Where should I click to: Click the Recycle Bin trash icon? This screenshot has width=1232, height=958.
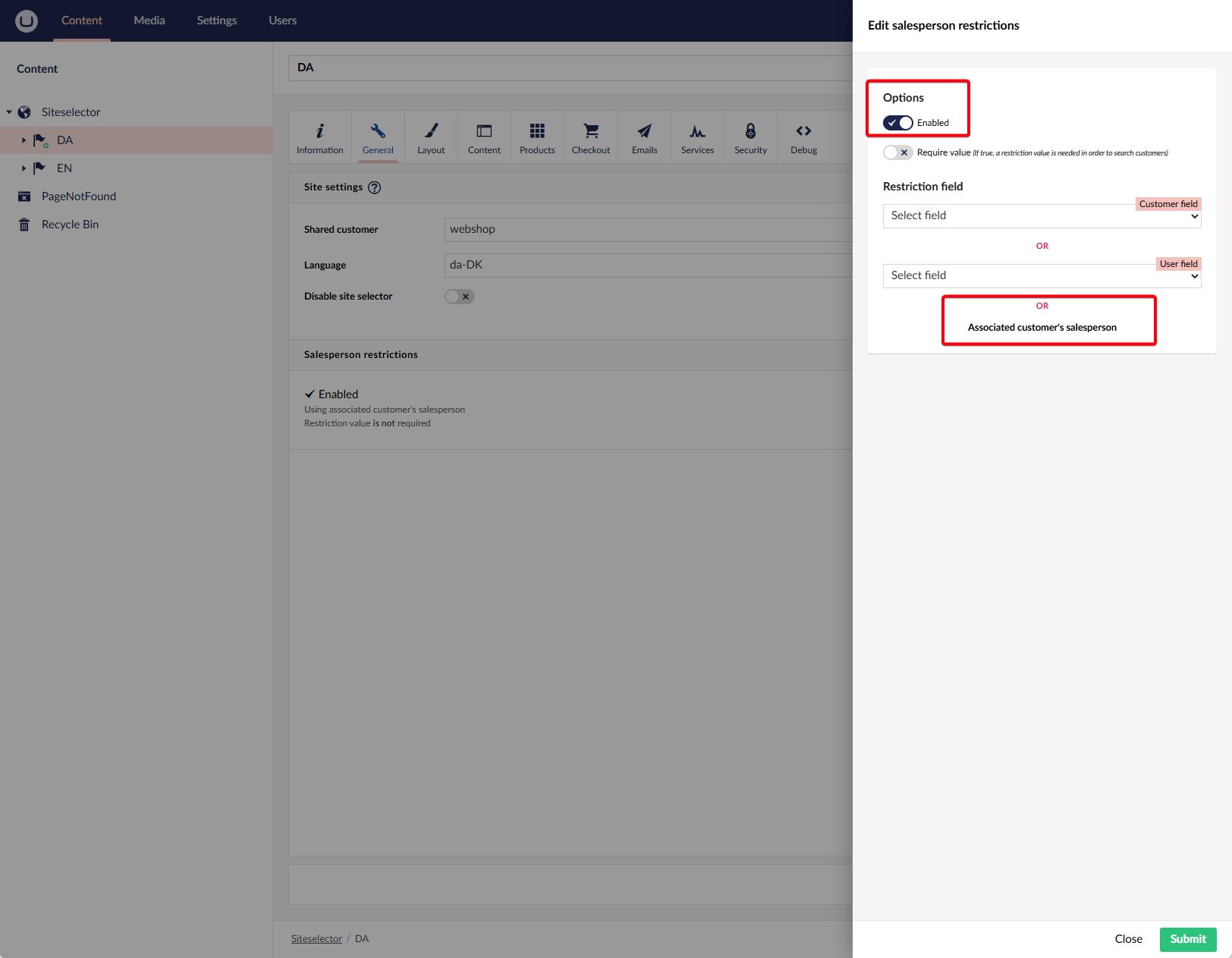pos(24,225)
